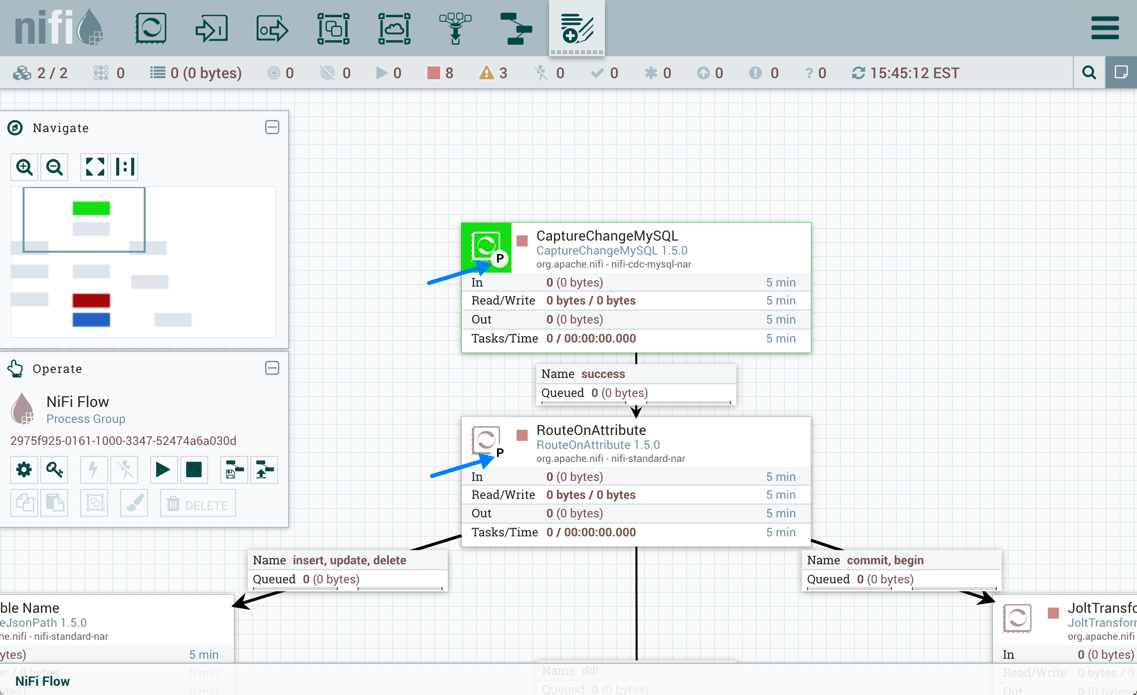Click the NiFi Flow breadcrumb link
Image resolution: width=1137 pixels, height=695 pixels.
(x=42, y=681)
